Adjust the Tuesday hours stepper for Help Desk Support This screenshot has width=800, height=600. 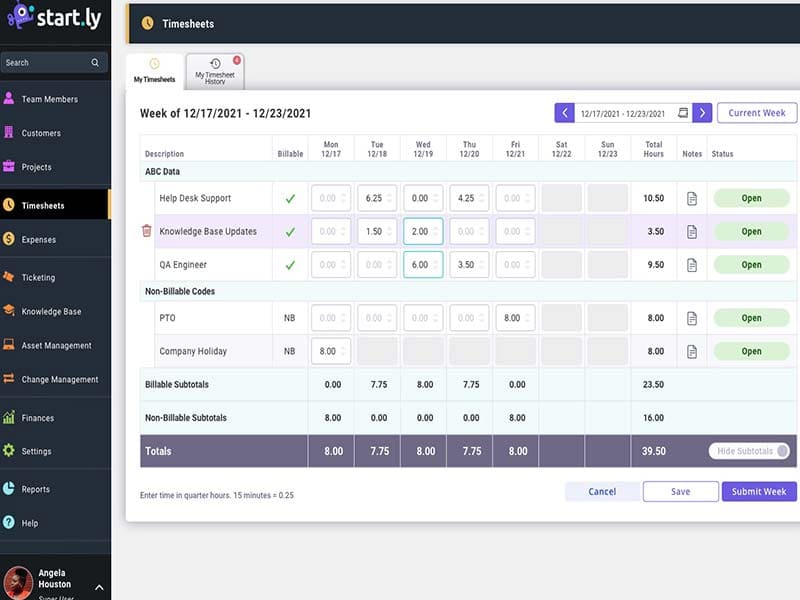click(x=390, y=198)
